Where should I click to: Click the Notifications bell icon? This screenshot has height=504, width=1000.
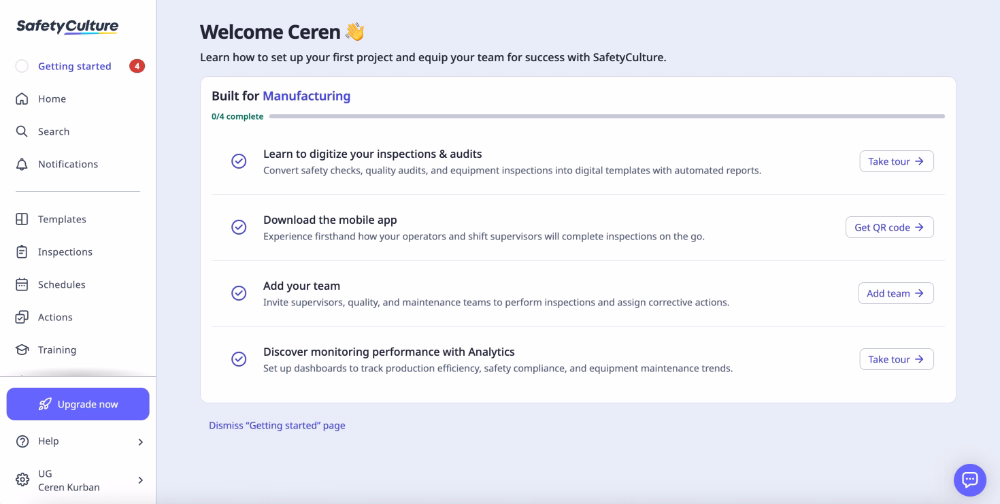pyautogui.click(x=22, y=164)
